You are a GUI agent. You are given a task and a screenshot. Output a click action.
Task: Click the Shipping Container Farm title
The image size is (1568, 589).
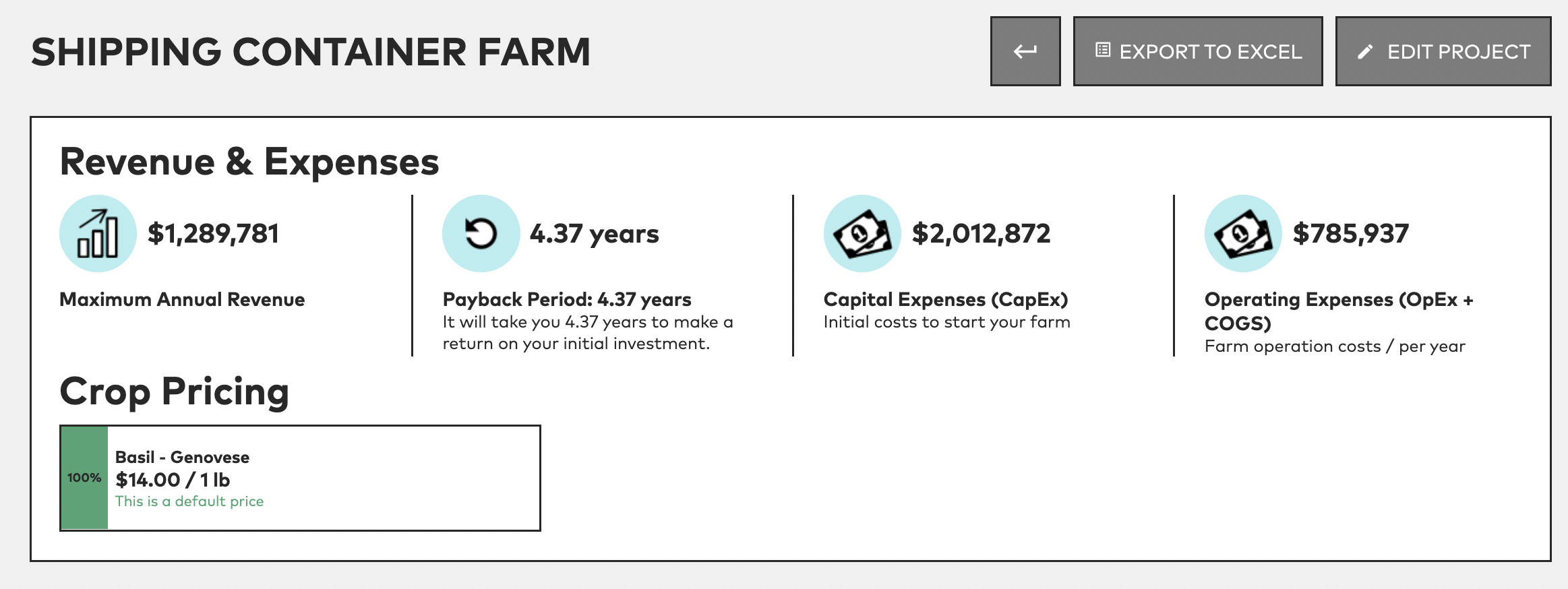pos(311,52)
